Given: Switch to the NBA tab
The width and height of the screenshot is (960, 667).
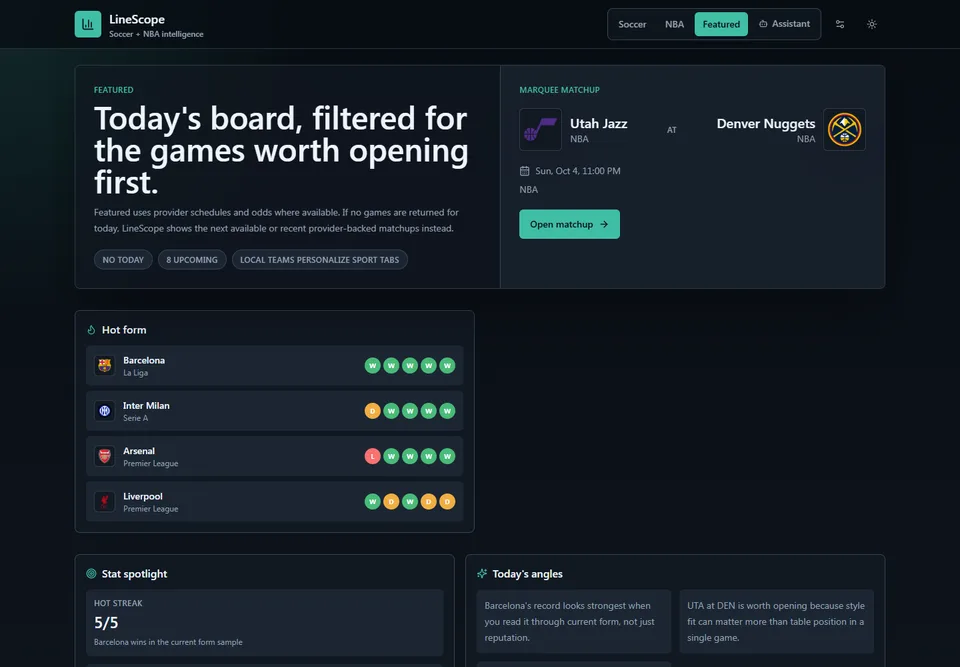Looking at the screenshot, I should coord(674,24).
